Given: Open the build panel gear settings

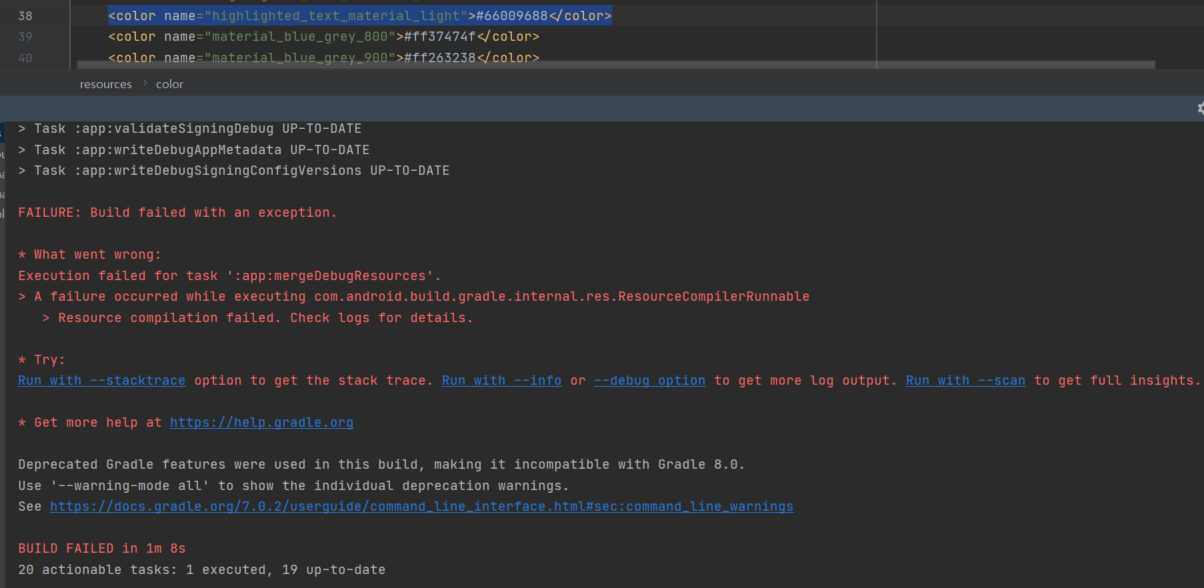Looking at the screenshot, I should [x=1200, y=108].
